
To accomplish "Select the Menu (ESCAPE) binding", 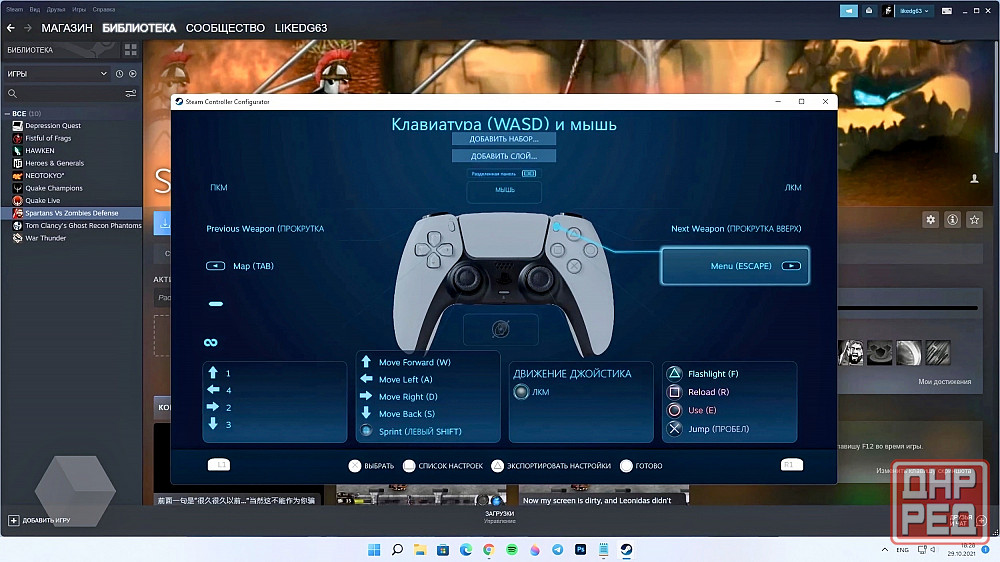I will tap(735, 266).
